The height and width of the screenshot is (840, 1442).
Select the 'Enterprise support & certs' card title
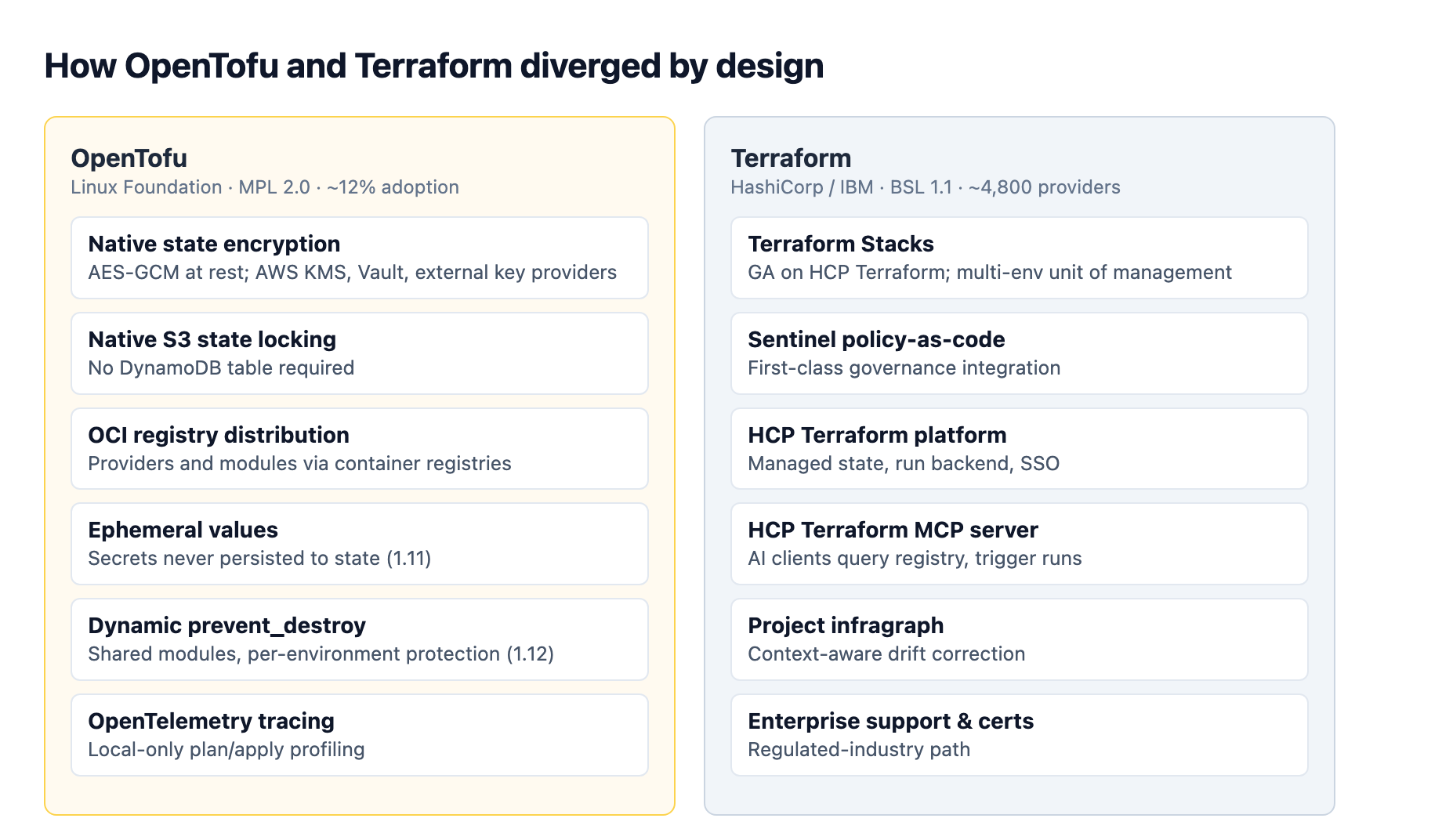coord(891,721)
